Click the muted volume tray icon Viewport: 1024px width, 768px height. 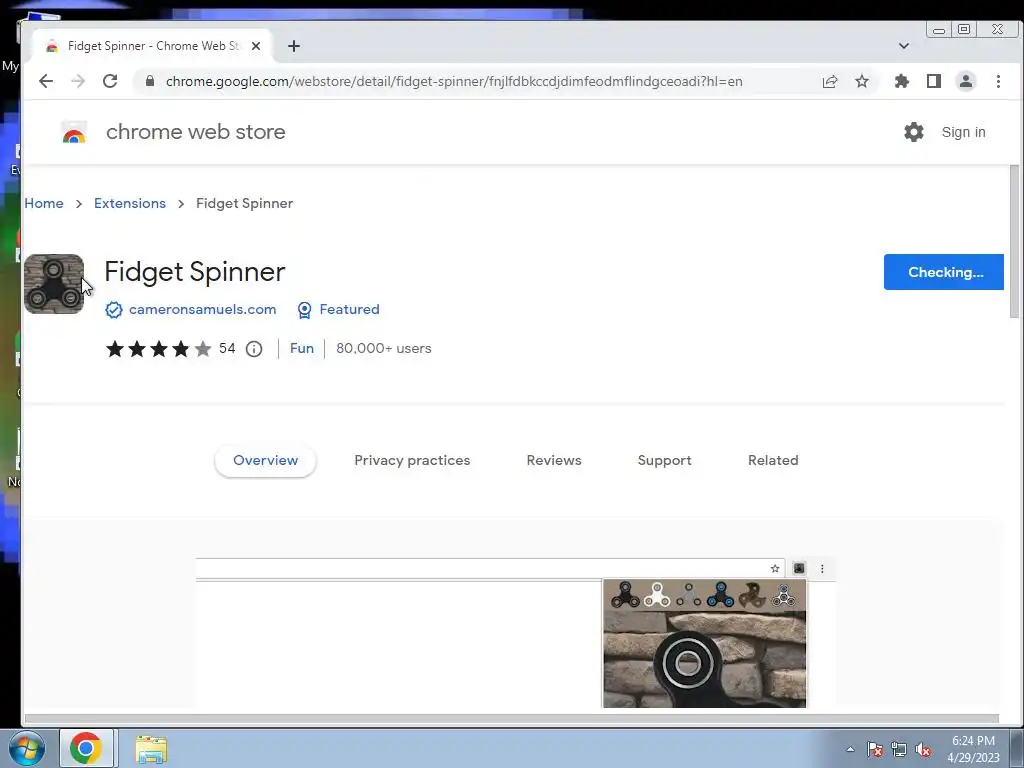(923, 750)
